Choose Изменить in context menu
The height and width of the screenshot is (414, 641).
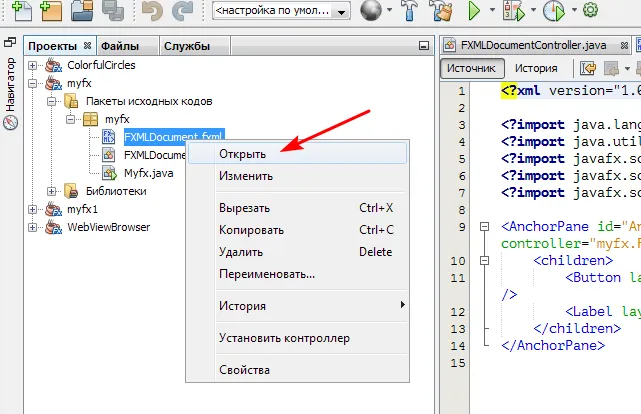298,176
